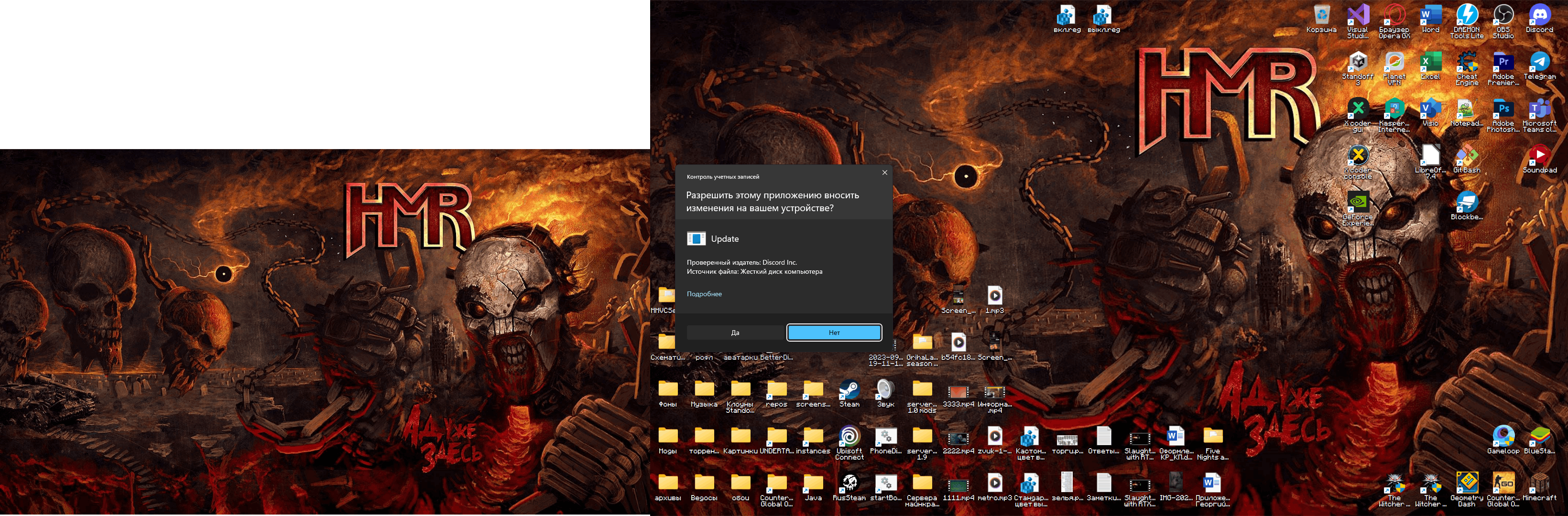Select the repos folder shortcut

point(777,394)
